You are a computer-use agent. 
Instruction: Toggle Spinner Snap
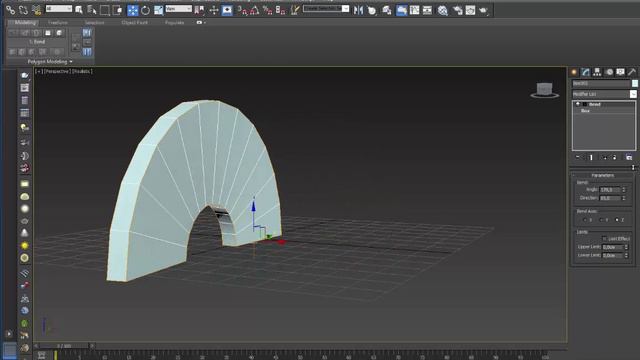[280, 10]
